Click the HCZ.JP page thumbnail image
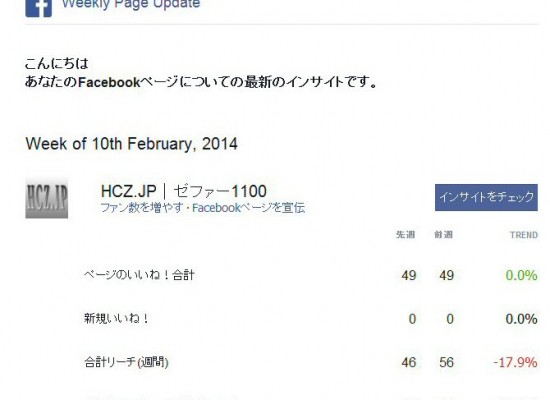This screenshot has height=400, width=550. click(47, 198)
